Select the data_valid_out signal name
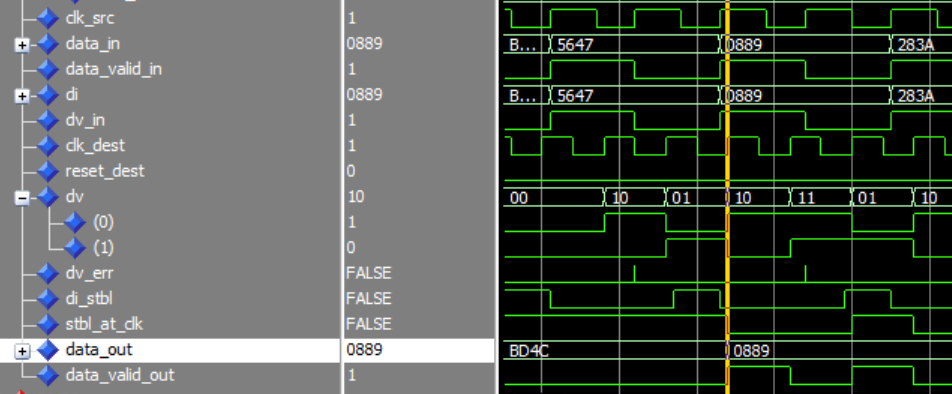The width and height of the screenshot is (952, 394). tap(120, 376)
